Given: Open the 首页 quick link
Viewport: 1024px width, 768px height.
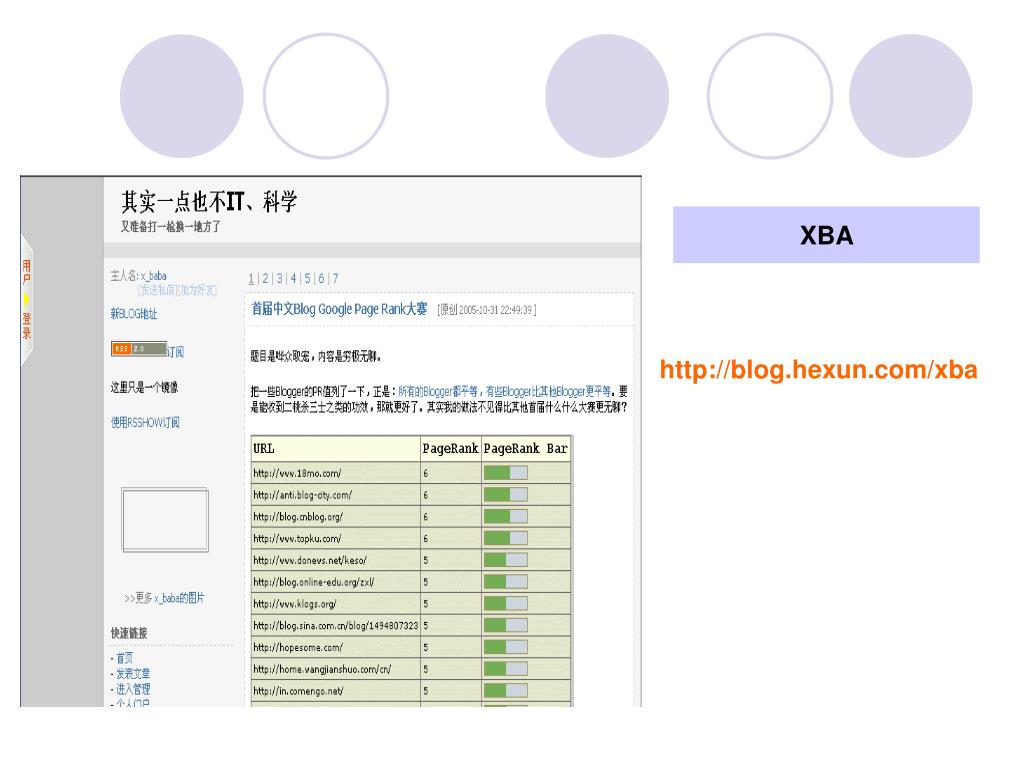Looking at the screenshot, I should (x=124, y=658).
